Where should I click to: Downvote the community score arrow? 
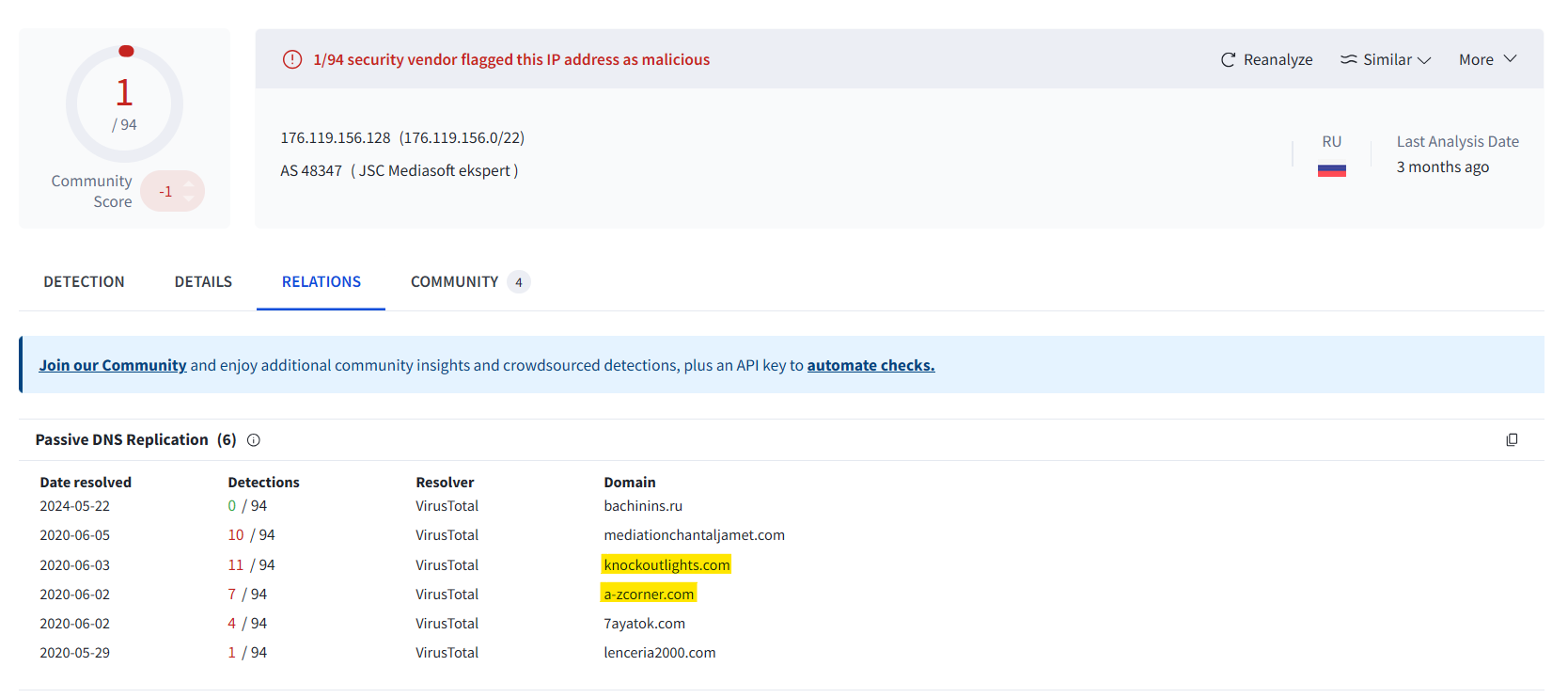click(189, 198)
